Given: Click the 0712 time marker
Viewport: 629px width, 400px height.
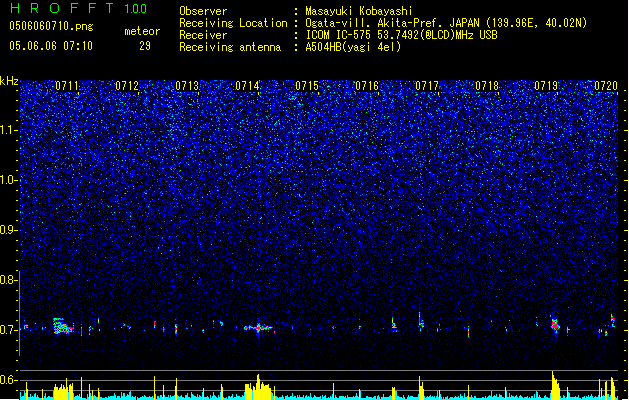Looking at the screenshot, I should coord(127,86).
